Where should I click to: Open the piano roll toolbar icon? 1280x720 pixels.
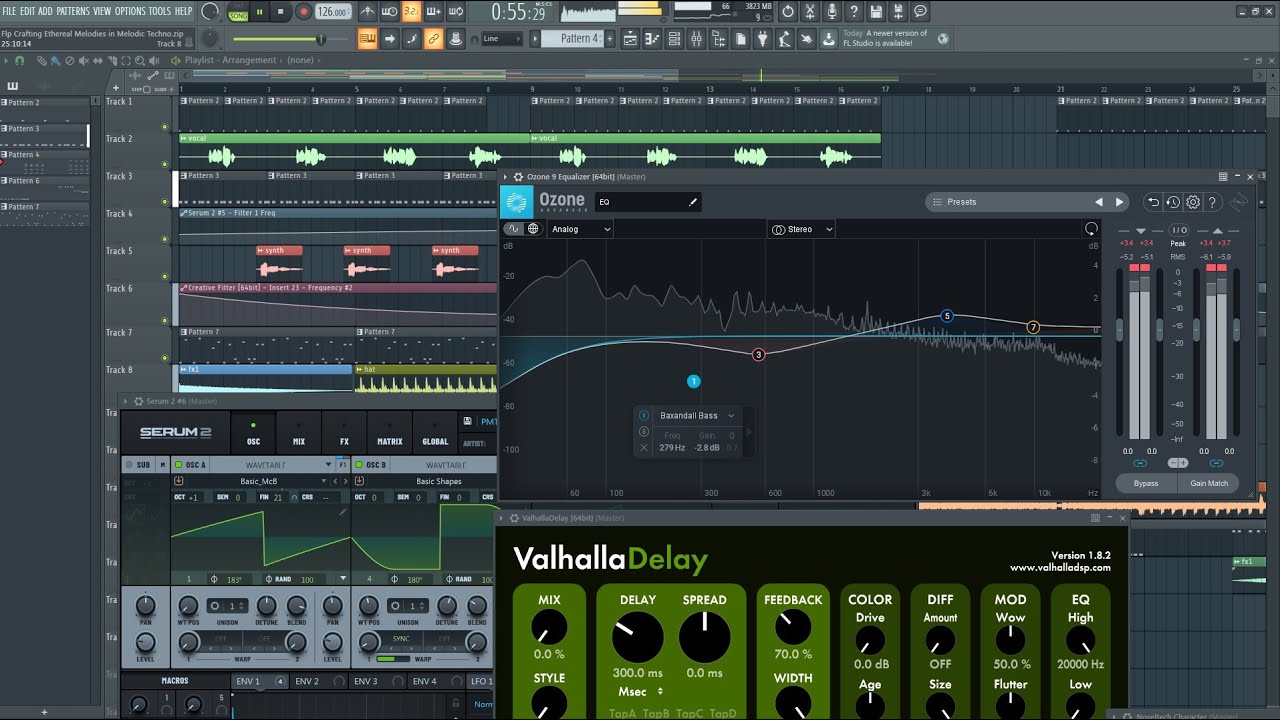pyautogui.click(x=651, y=39)
